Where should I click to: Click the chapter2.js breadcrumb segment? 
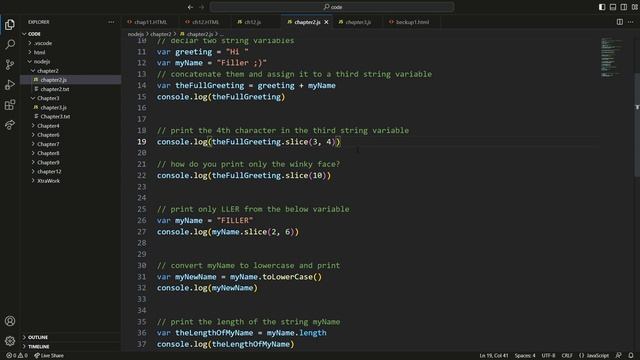click(196, 34)
